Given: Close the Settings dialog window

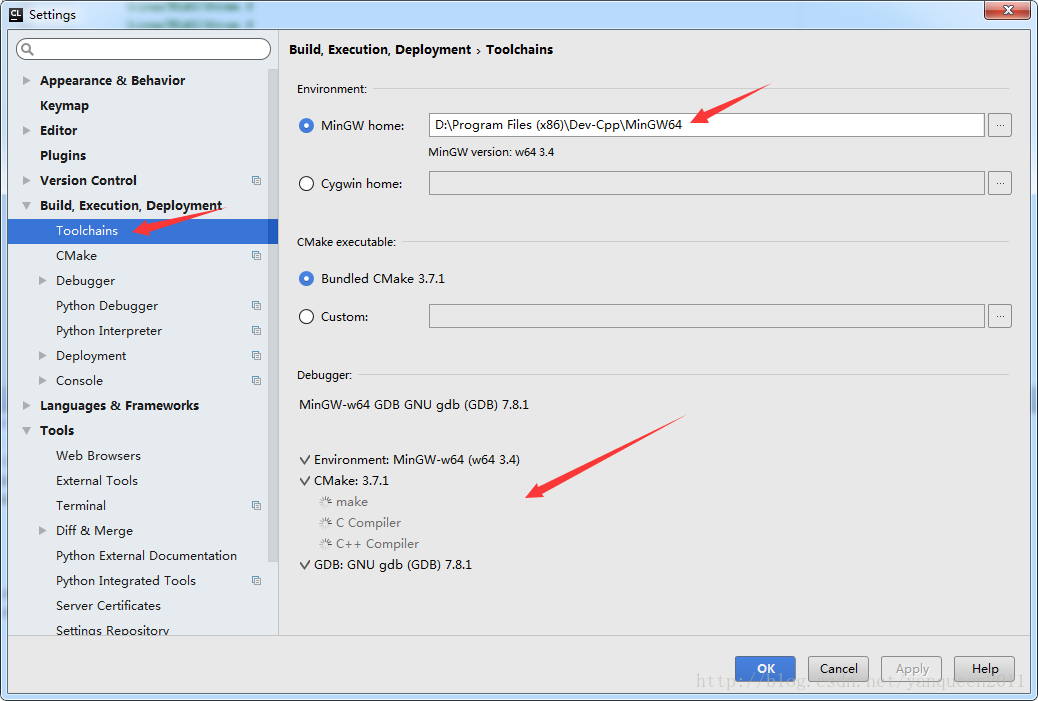Looking at the screenshot, I should [1008, 10].
